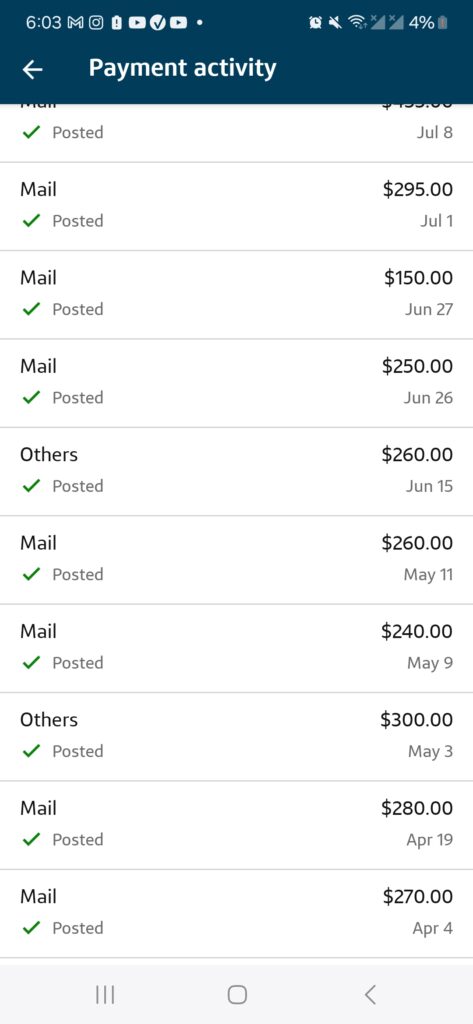Select the $250.00 Mail payment Jun 26
Screen dimensions: 473x1024
coord(236,383)
